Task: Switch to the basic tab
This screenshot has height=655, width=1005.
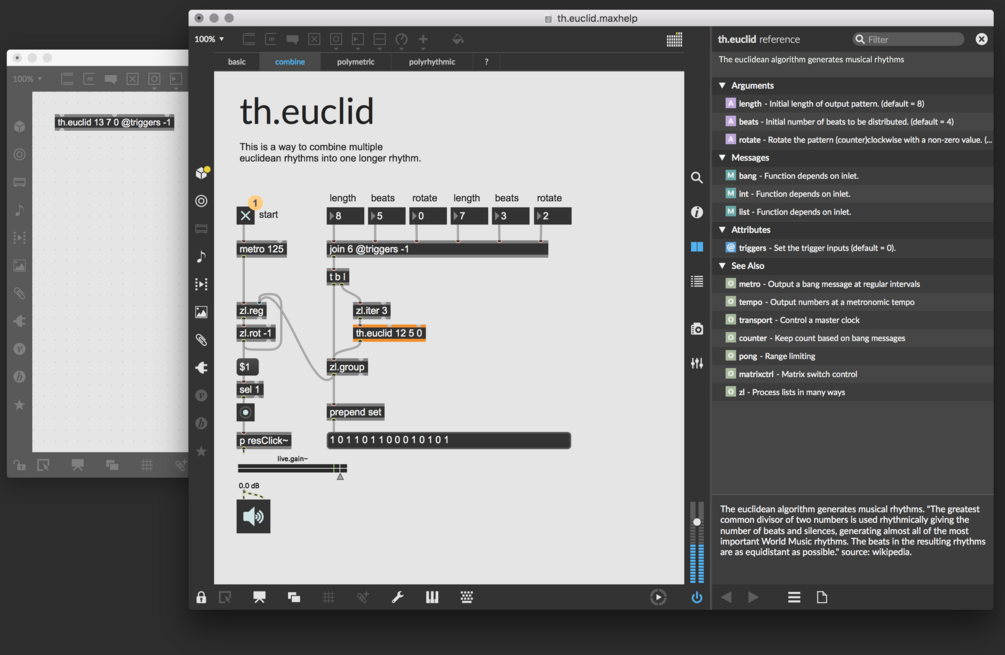Action: 237,62
